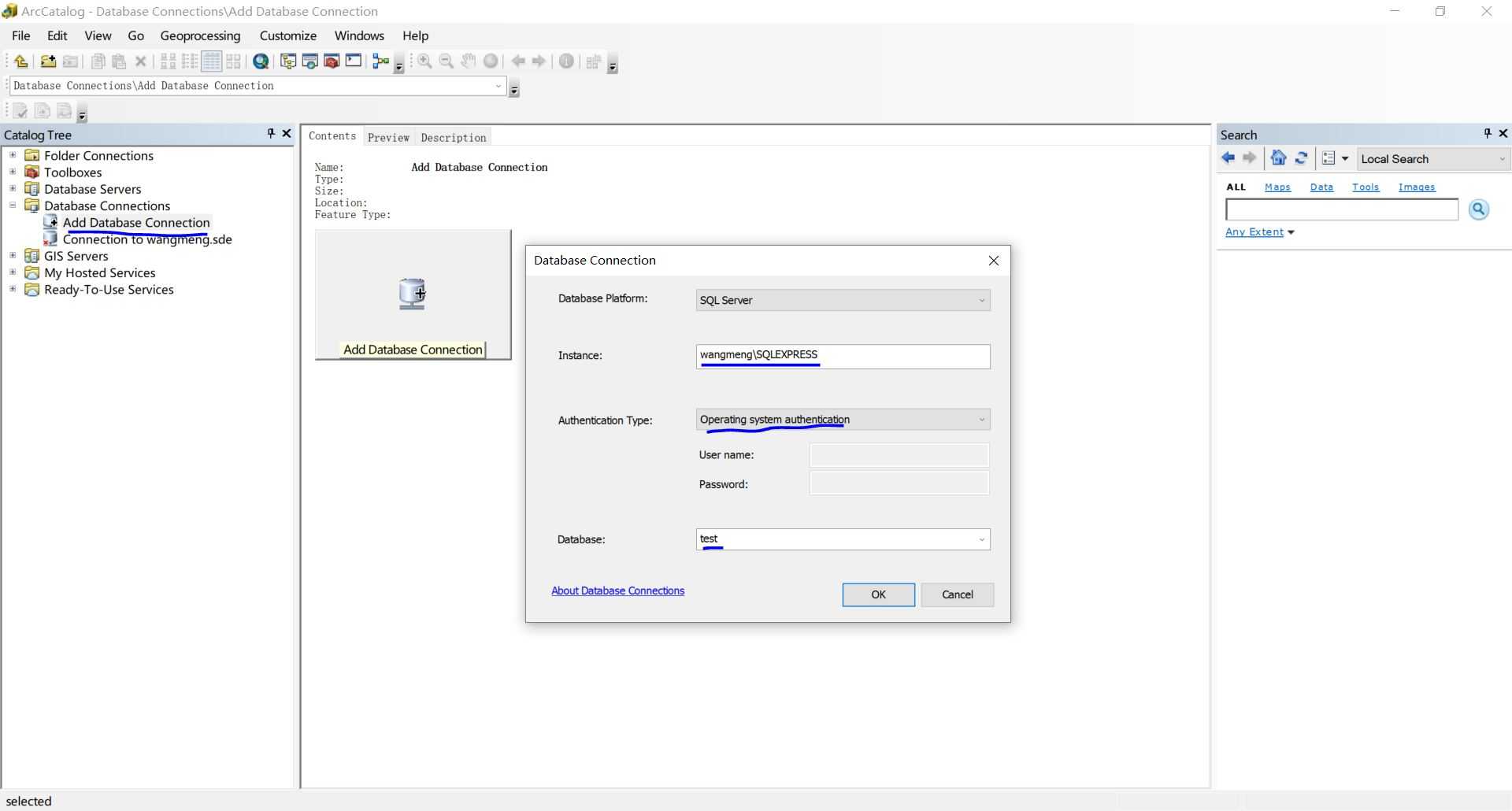Close the Catalog Tree panel

coord(287,134)
